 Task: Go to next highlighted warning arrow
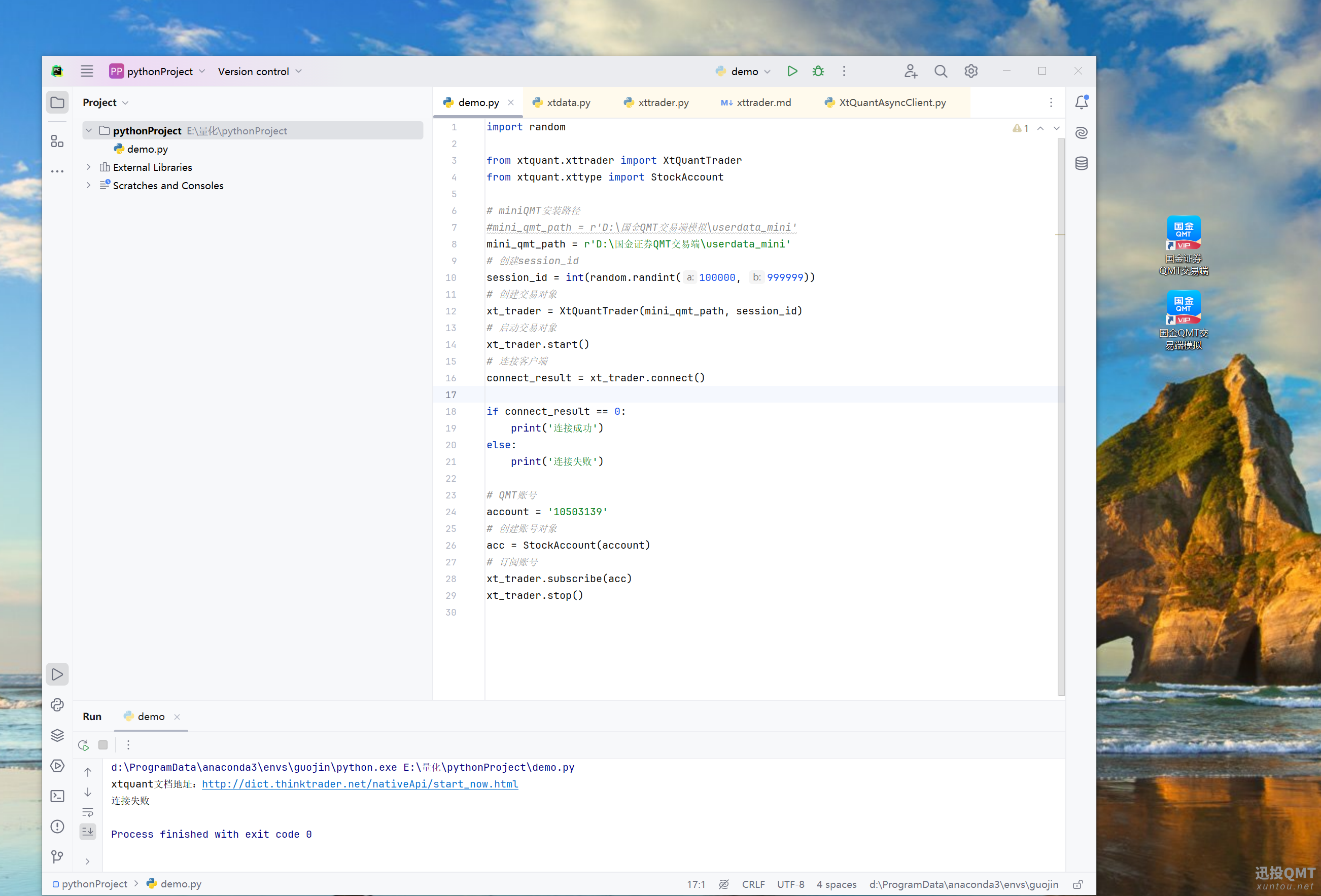(1056, 128)
